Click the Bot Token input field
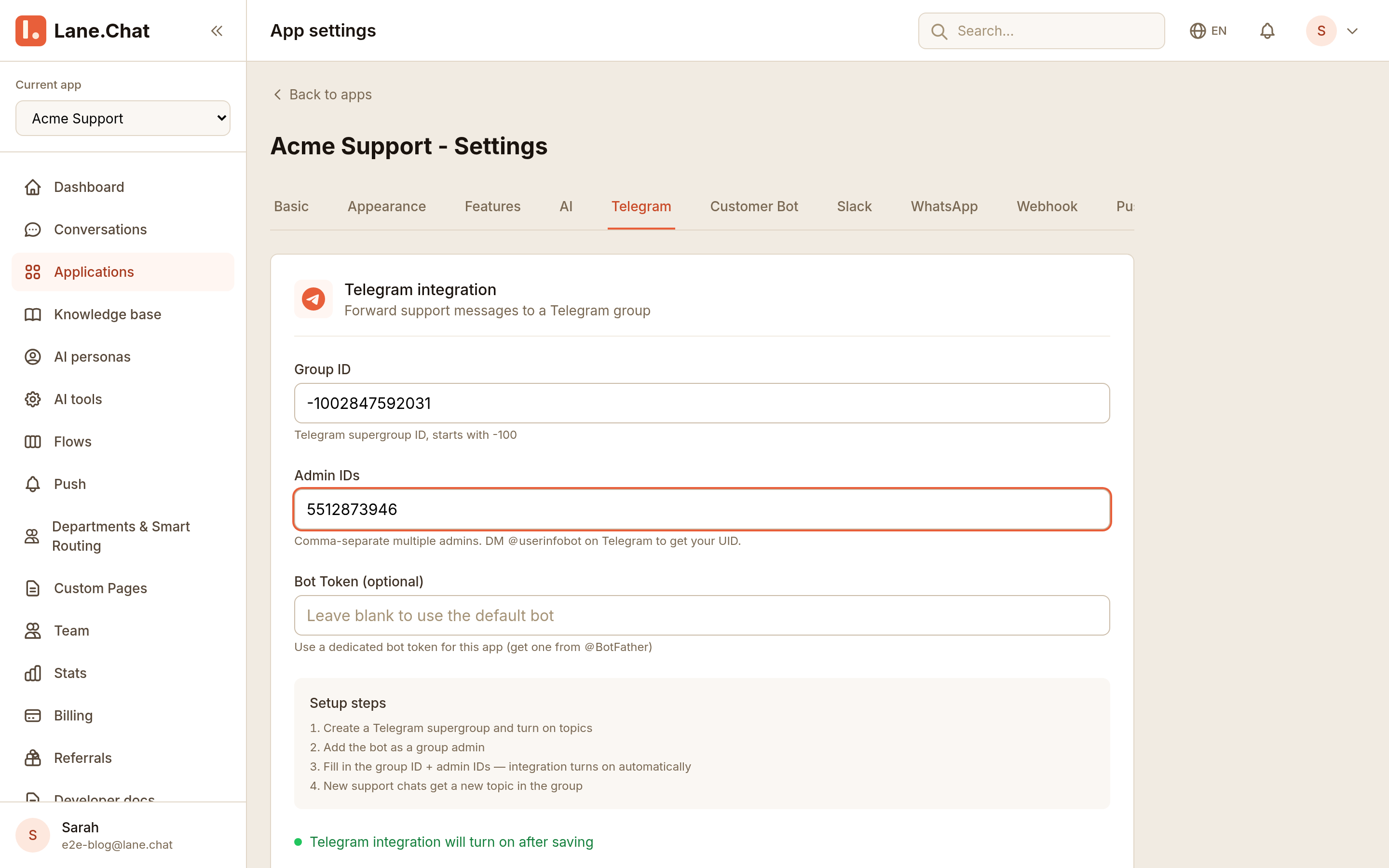 coord(701,615)
